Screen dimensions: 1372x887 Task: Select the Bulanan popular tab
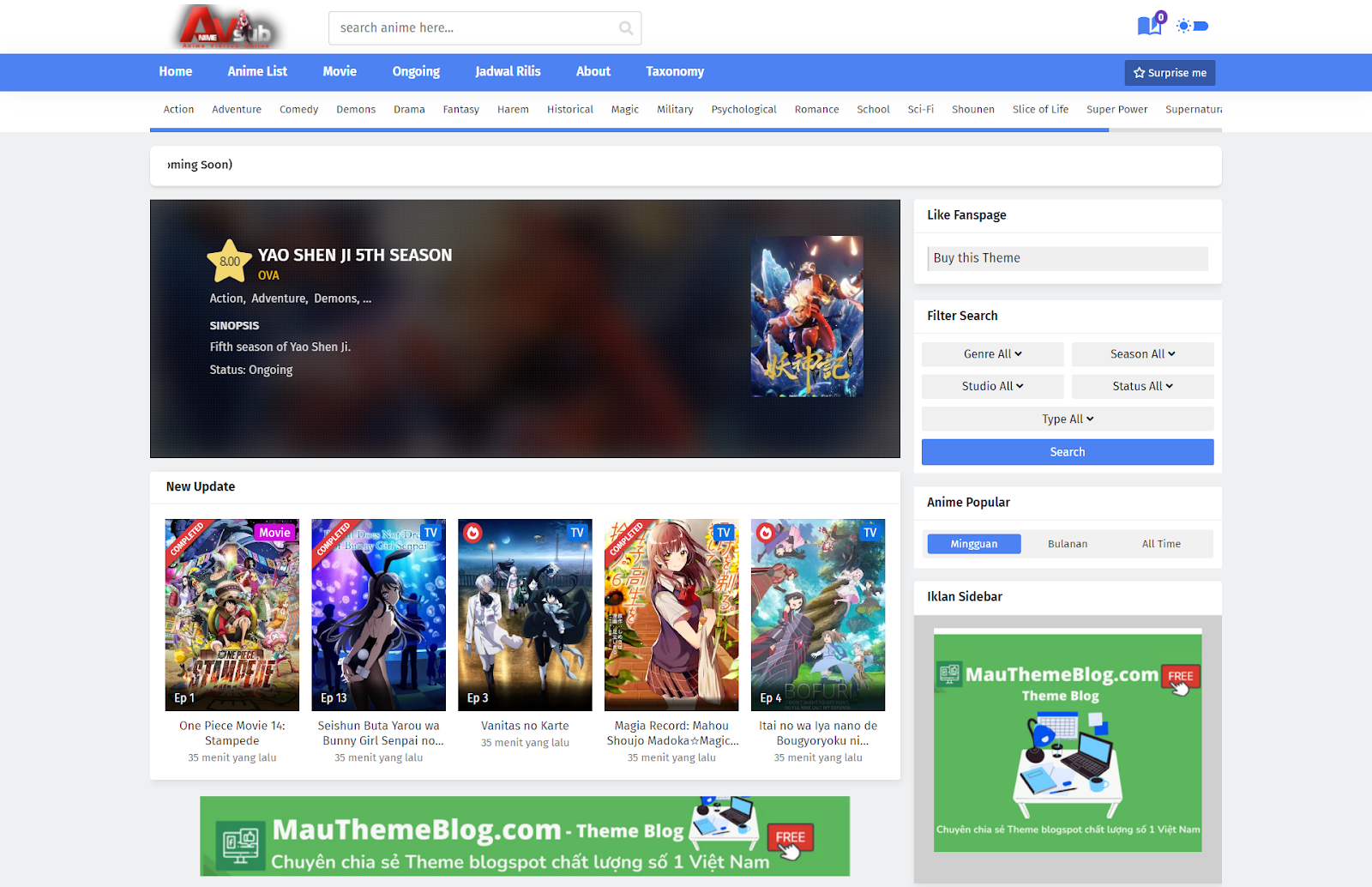[1068, 544]
